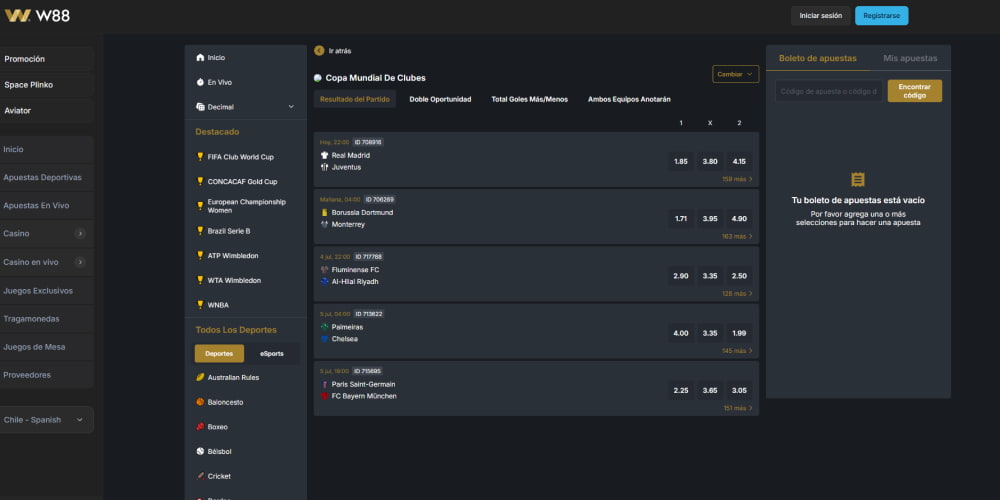1000x500 pixels.
Task: Expand 163 más markets for Dortmund match
Action: click(737, 237)
